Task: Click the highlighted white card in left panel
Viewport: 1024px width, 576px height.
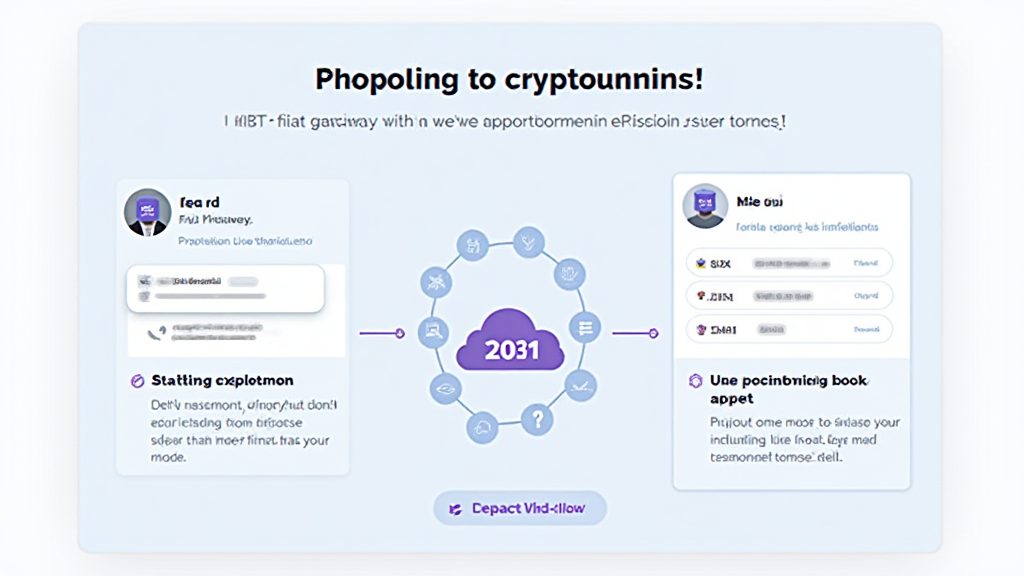Action: [x=224, y=288]
